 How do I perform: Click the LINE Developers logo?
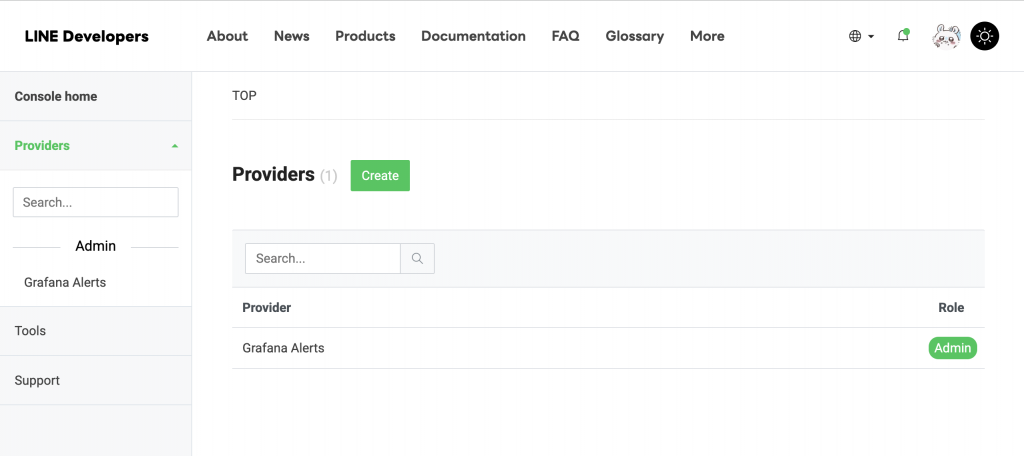(86, 37)
